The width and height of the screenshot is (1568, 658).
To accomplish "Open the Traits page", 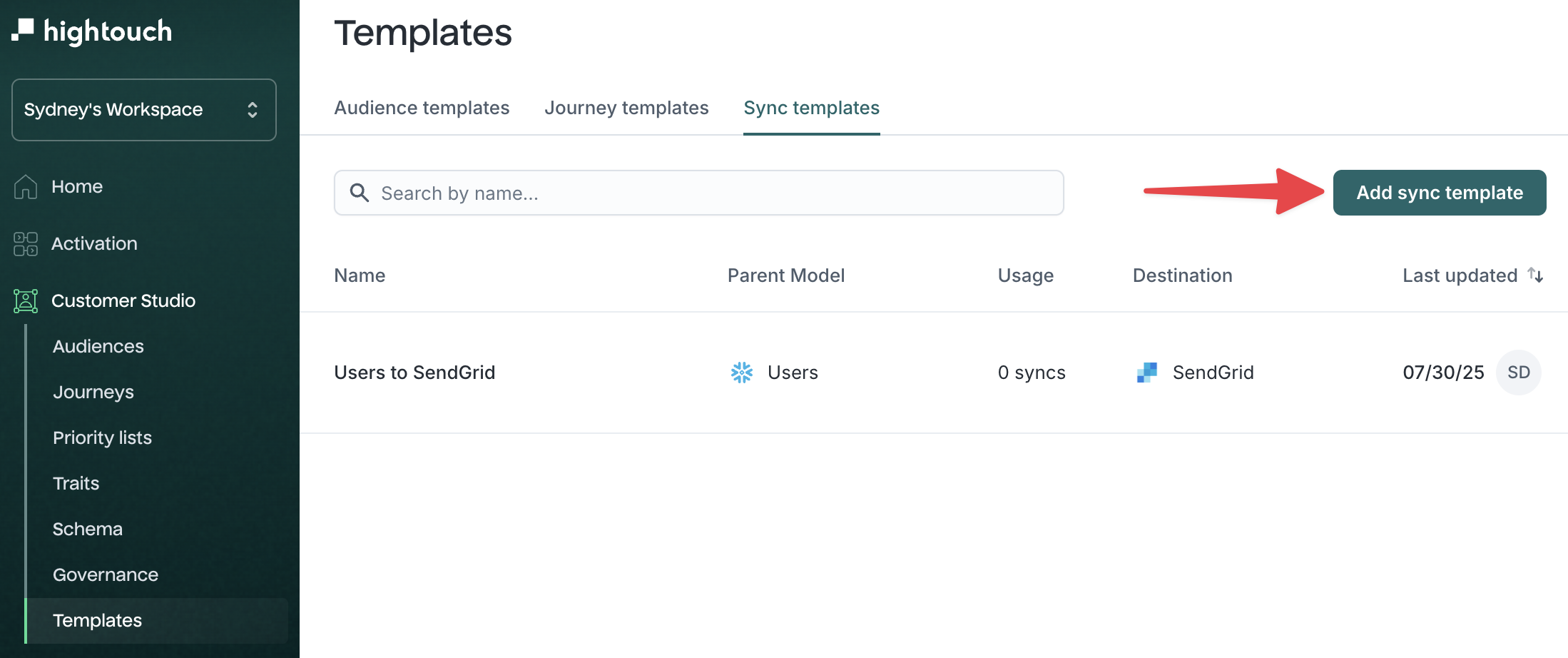I will click(76, 484).
